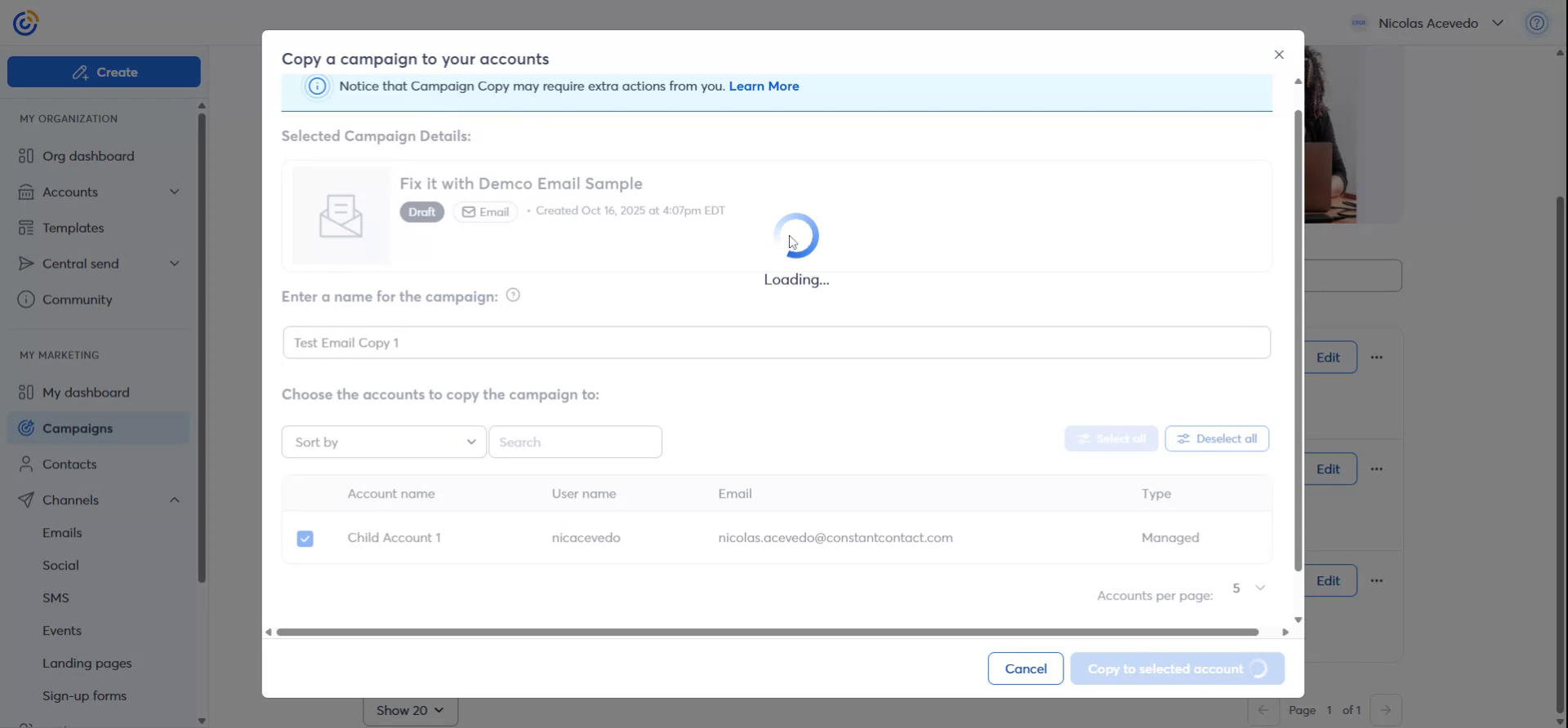Viewport: 1568px width, 728px height.
Task: Click the nicolas.acevedo@constantcontact.com email cell
Action: pyautogui.click(x=835, y=538)
